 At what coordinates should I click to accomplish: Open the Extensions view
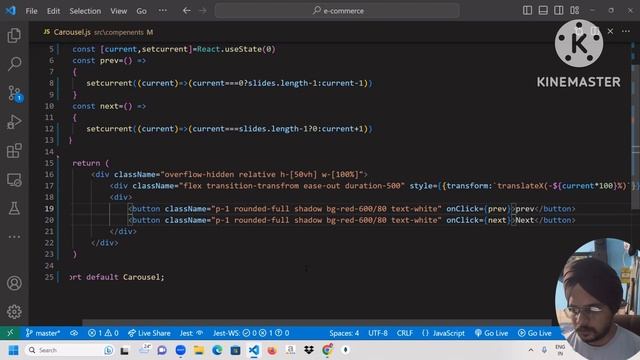pos(14,151)
